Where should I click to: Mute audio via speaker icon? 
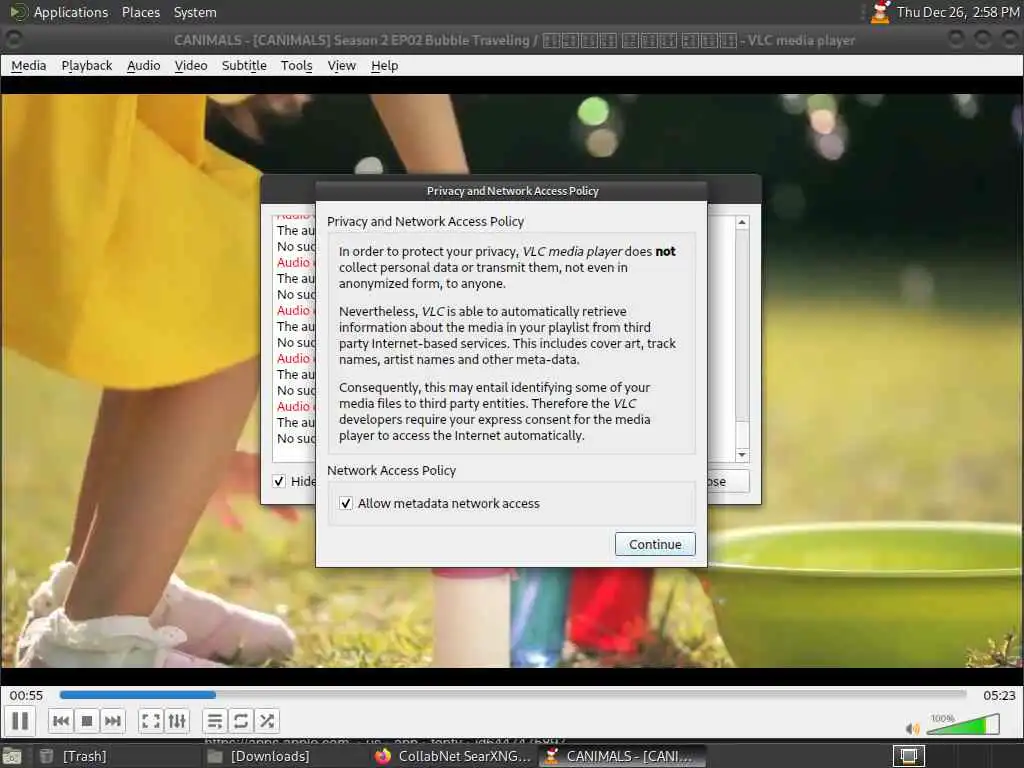point(912,728)
